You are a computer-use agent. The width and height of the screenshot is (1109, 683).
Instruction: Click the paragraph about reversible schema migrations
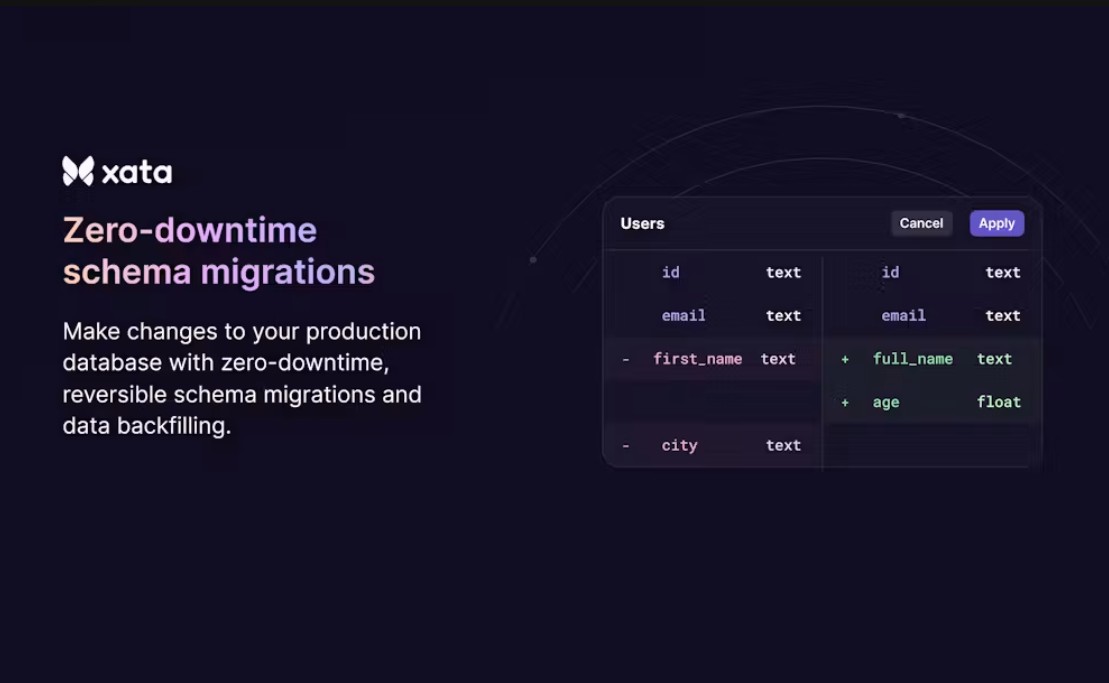(242, 378)
